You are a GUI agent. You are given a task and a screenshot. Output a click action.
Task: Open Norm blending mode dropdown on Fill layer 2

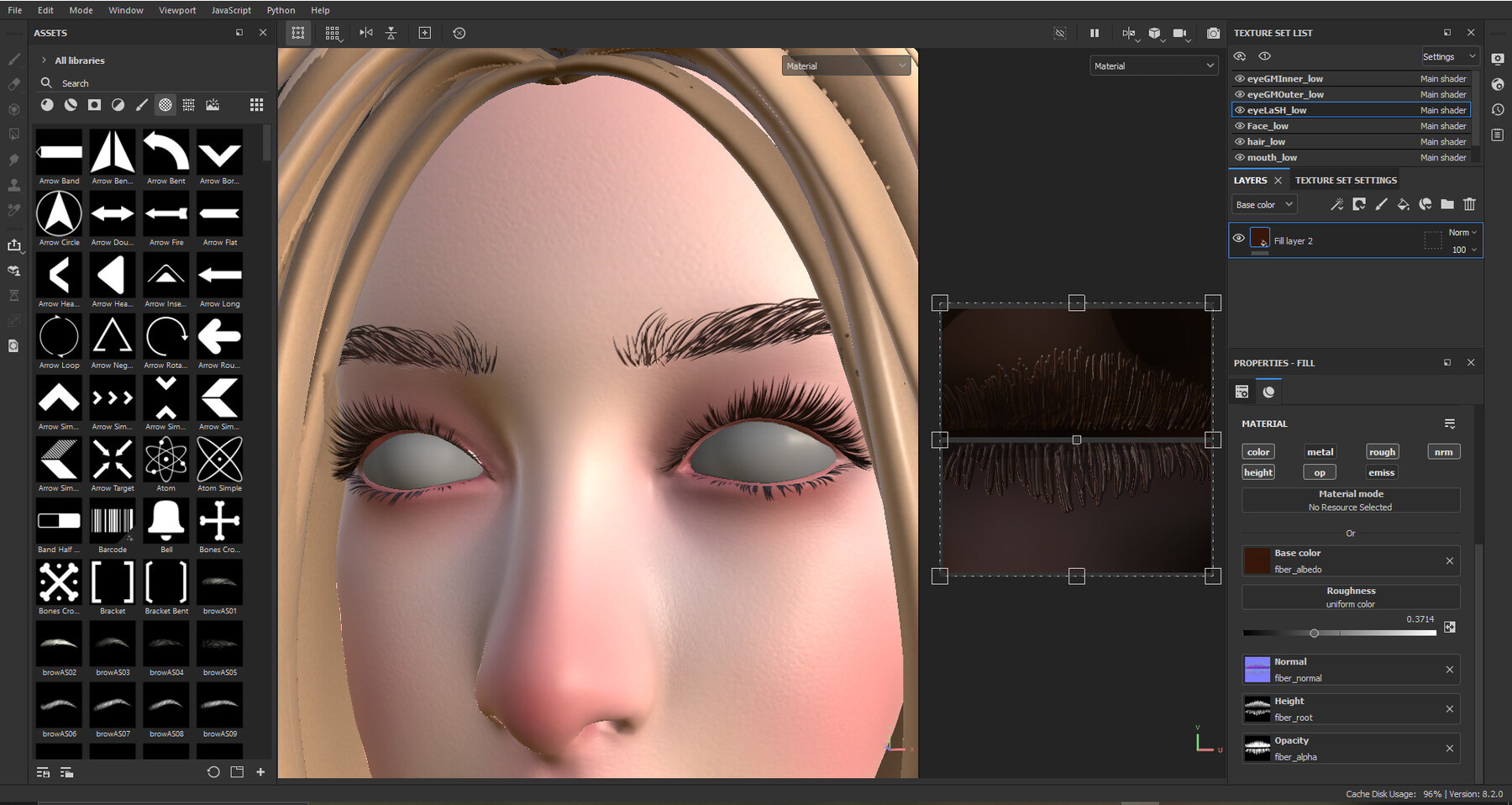[x=1462, y=232]
